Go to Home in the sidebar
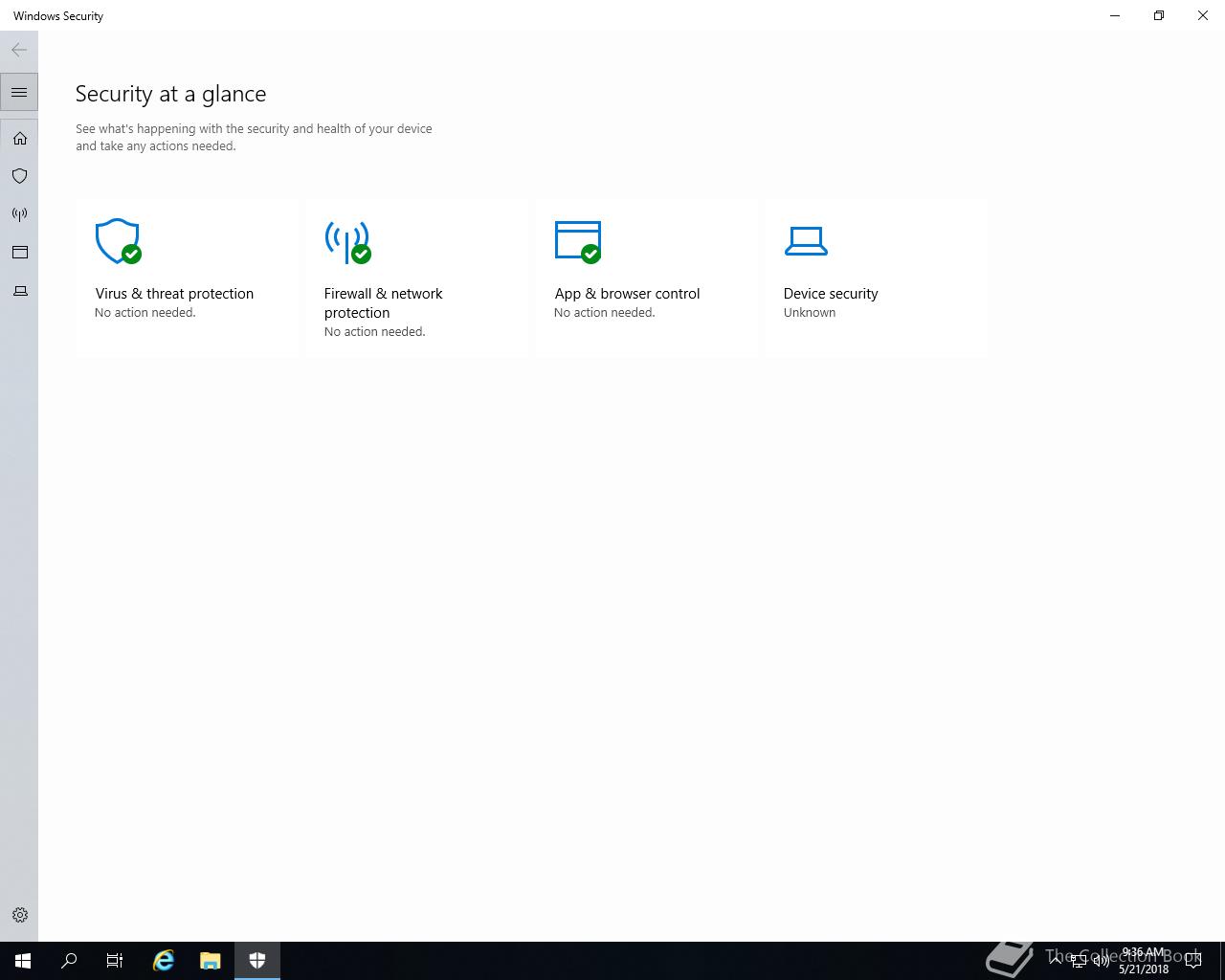The width and height of the screenshot is (1225, 980). (x=19, y=139)
